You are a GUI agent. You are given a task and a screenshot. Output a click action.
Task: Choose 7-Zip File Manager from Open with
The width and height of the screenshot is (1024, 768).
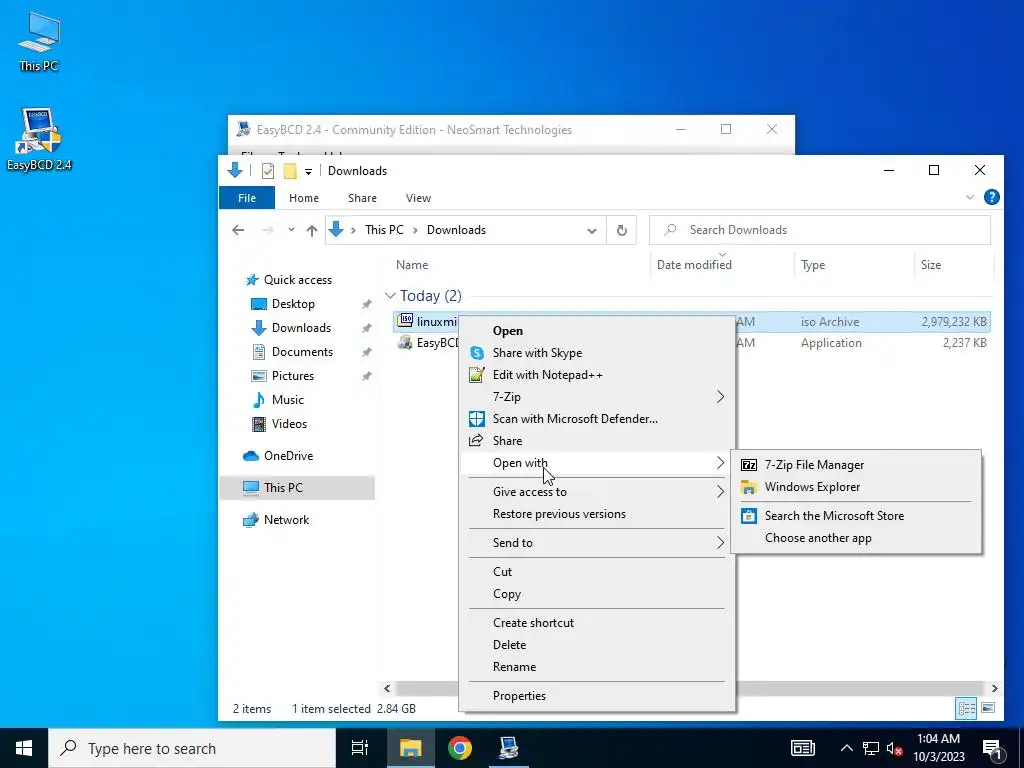point(856,465)
